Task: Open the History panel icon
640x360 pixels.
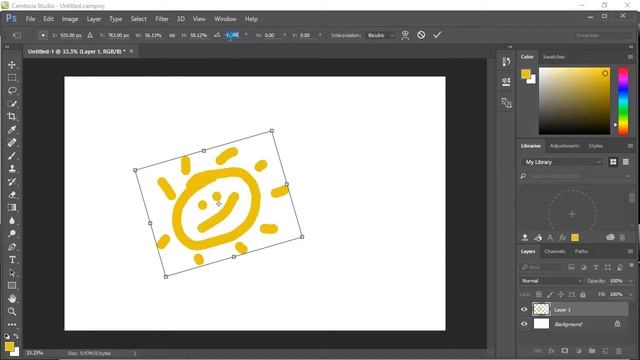Action: click(x=506, y=62)
